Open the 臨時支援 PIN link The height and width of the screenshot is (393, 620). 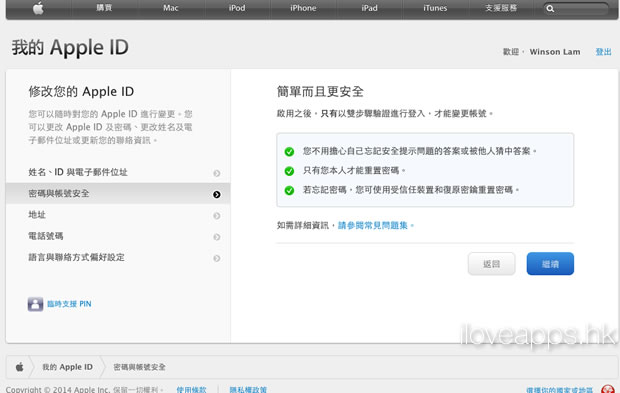[69, 304]
